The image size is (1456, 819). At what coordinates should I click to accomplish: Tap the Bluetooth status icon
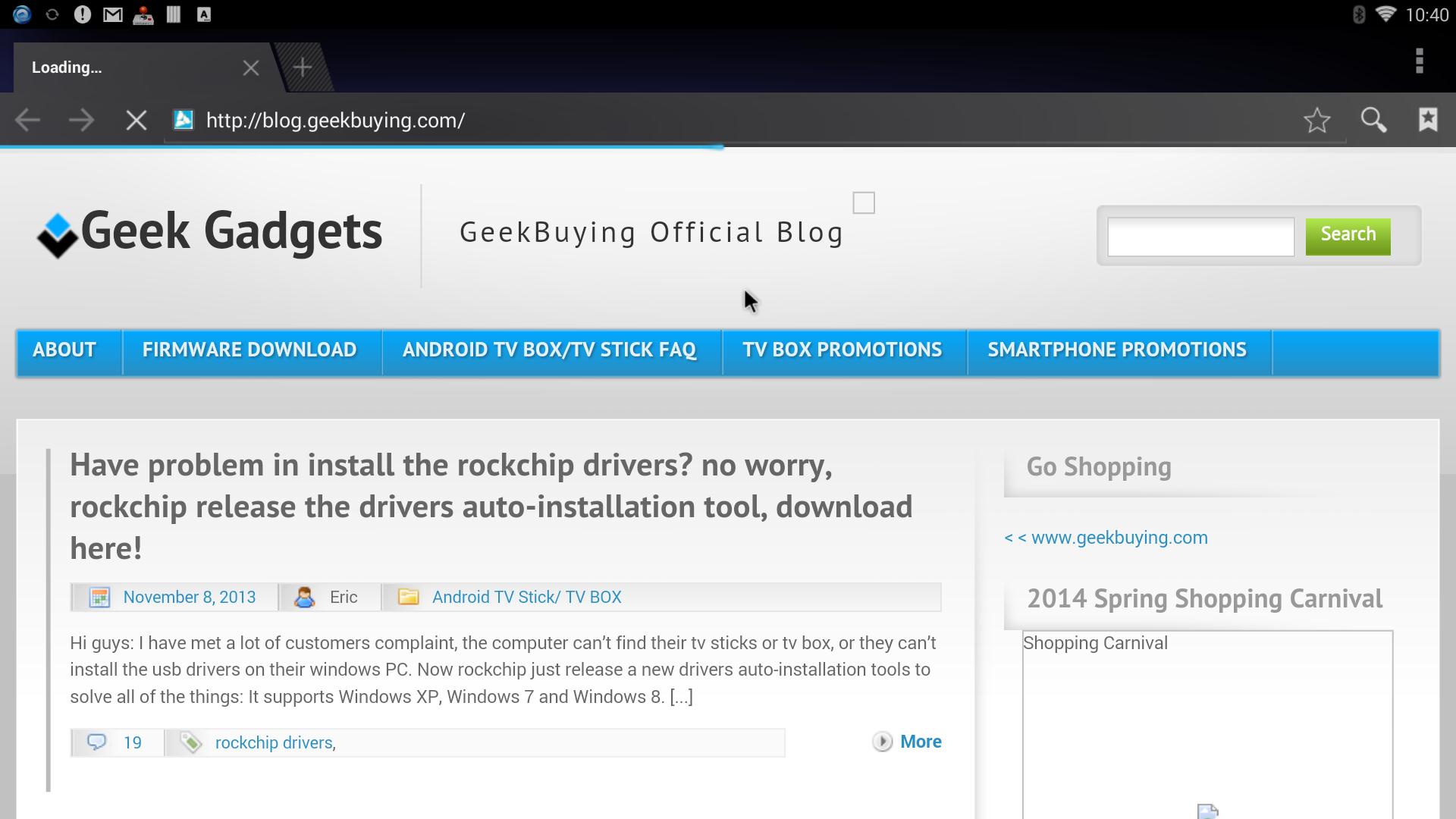pos(1358,14)
